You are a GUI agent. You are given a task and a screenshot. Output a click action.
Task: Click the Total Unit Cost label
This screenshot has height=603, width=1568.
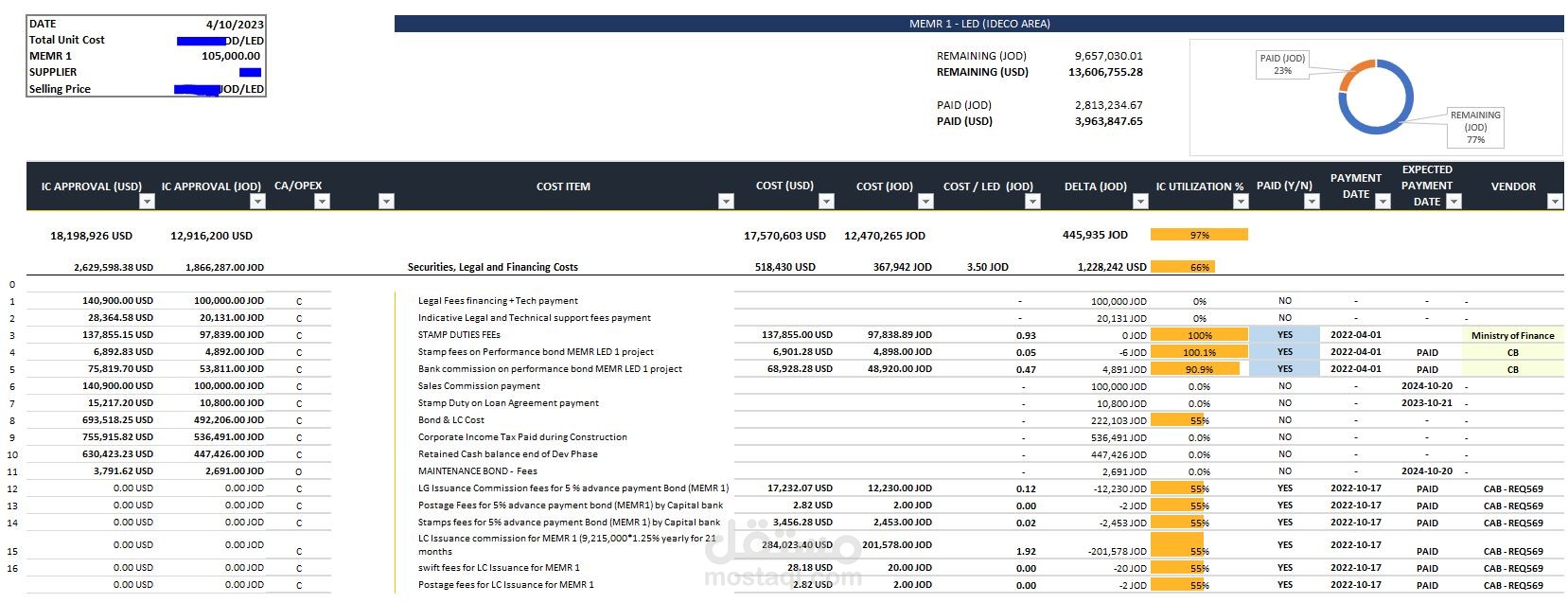click(66, 40)
